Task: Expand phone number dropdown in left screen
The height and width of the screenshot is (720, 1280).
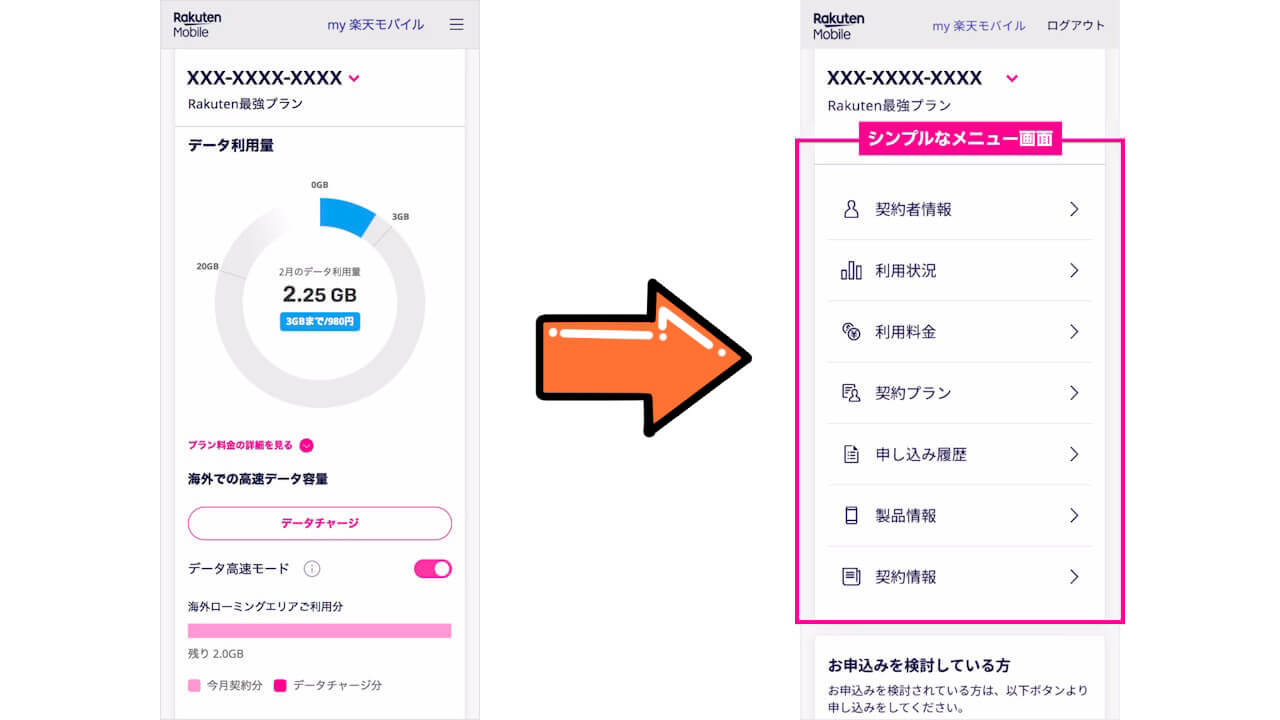Action: tap(354, 78)
